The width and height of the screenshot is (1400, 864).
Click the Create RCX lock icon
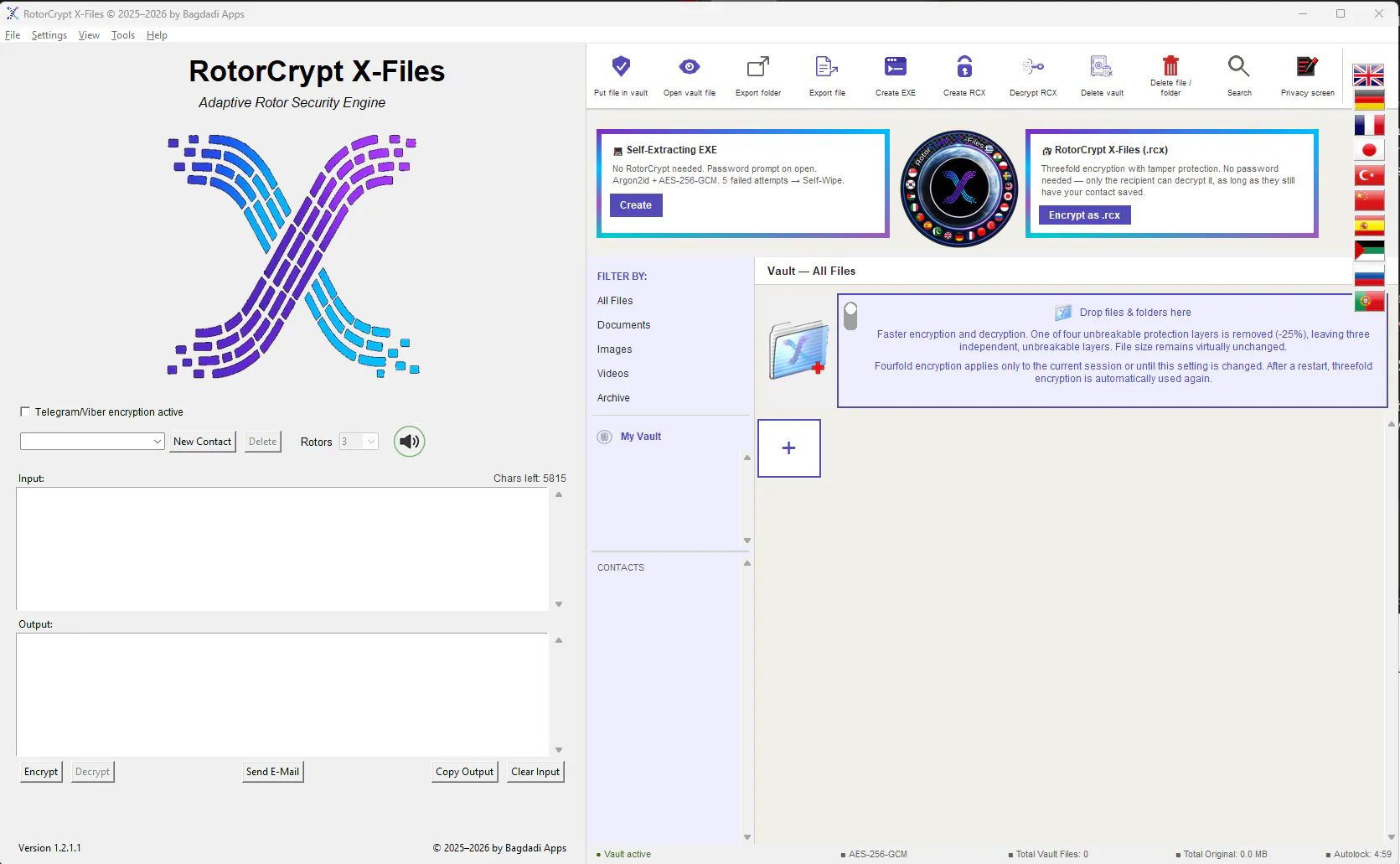(x=964, y=66)
